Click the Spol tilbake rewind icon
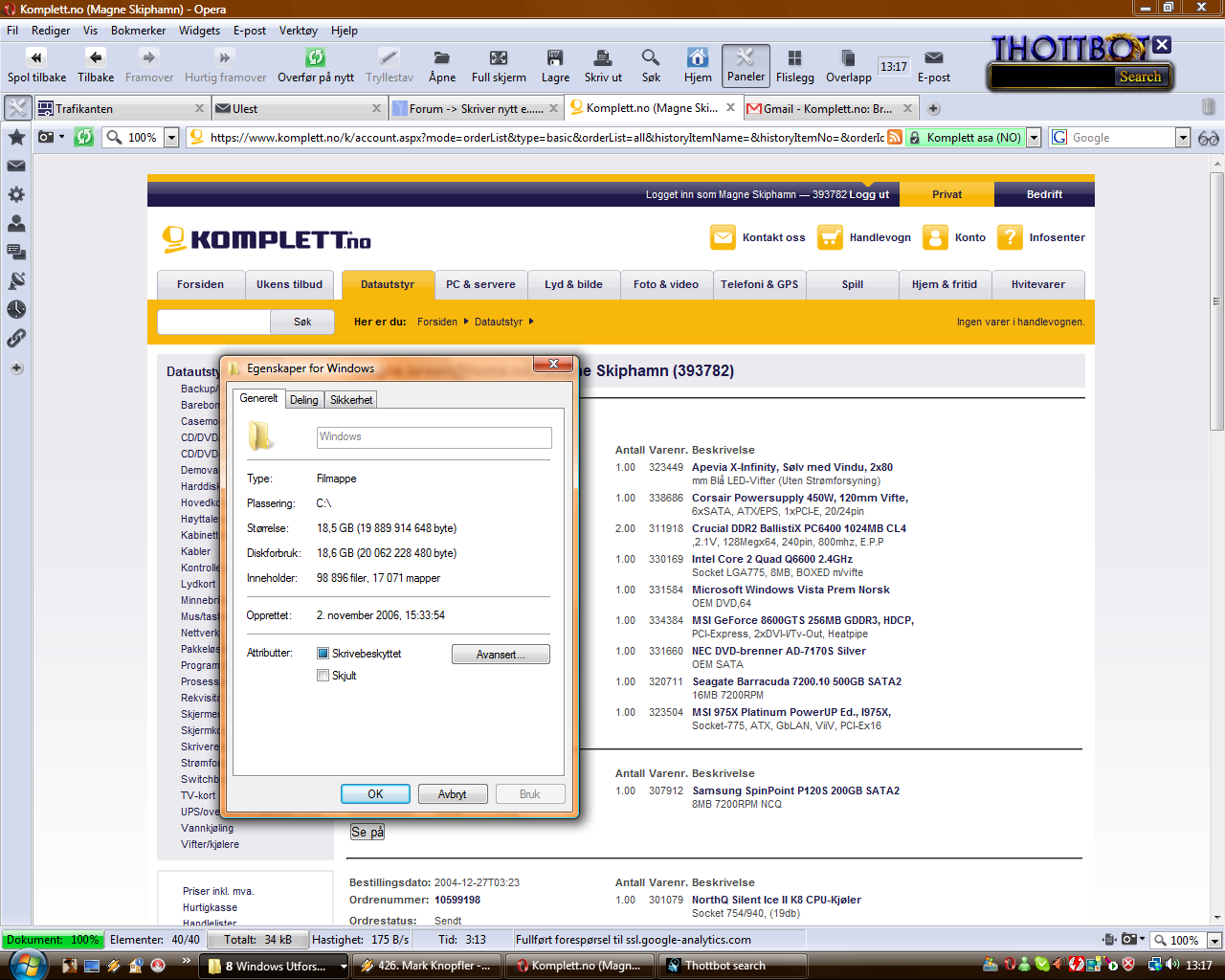Image resolution: width=1225 pixels, height=980 pixels. [x=36, y=57]
